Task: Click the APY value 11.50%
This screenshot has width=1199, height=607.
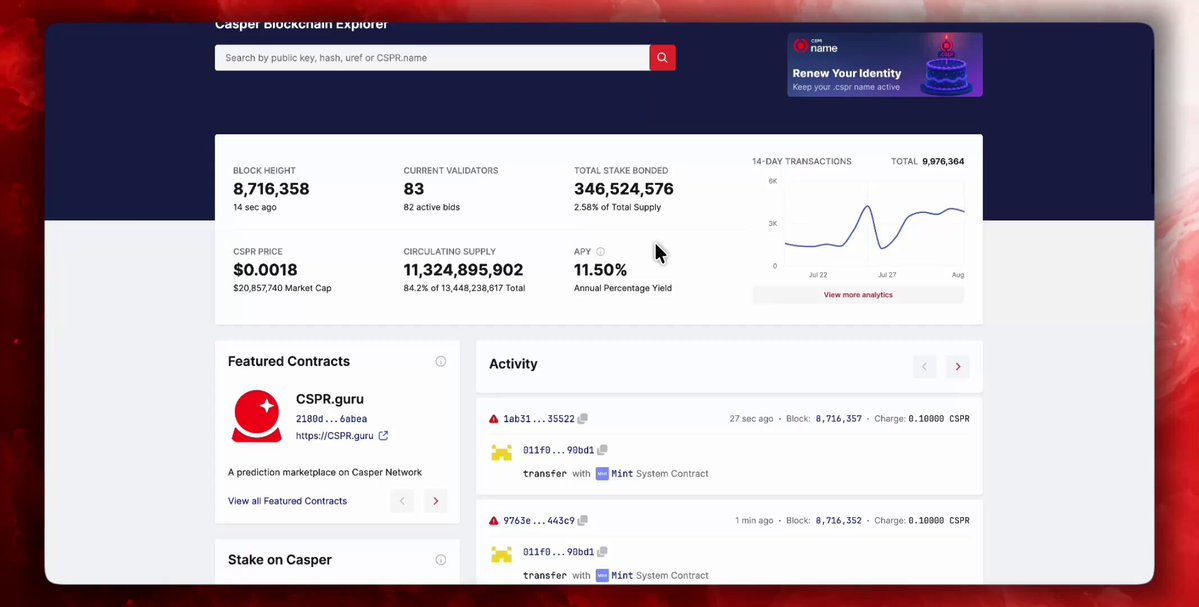Action: (x=600, y=270)
